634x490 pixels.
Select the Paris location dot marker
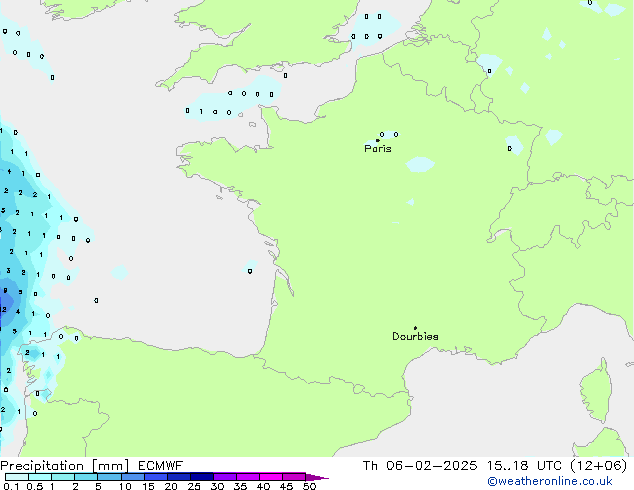pyautogui.click(x=378, y=140)
